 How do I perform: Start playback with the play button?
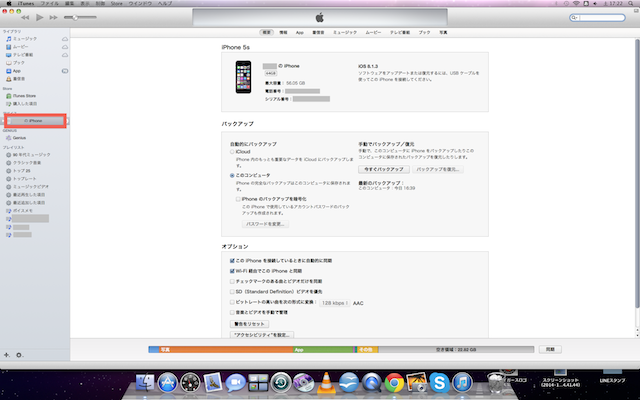coord(40,18)
